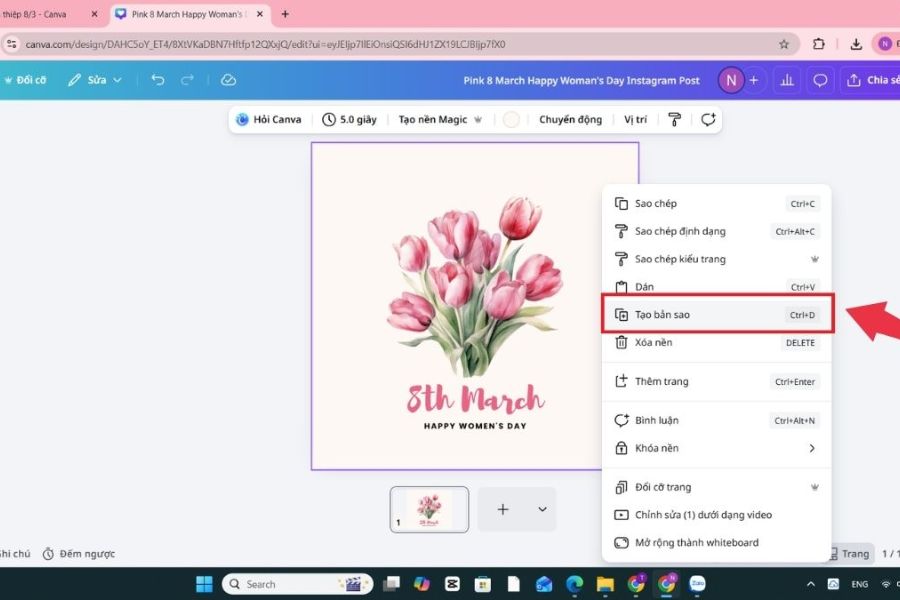Click the Chuyển động button
This screenshot has width=900, height=600.
[x=570, y=119]
